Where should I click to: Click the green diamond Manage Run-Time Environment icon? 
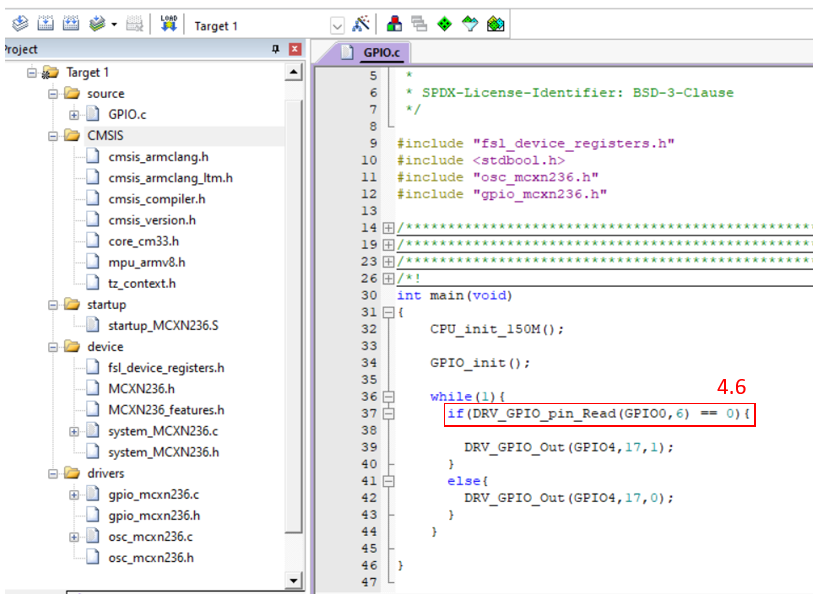point(443,24)
